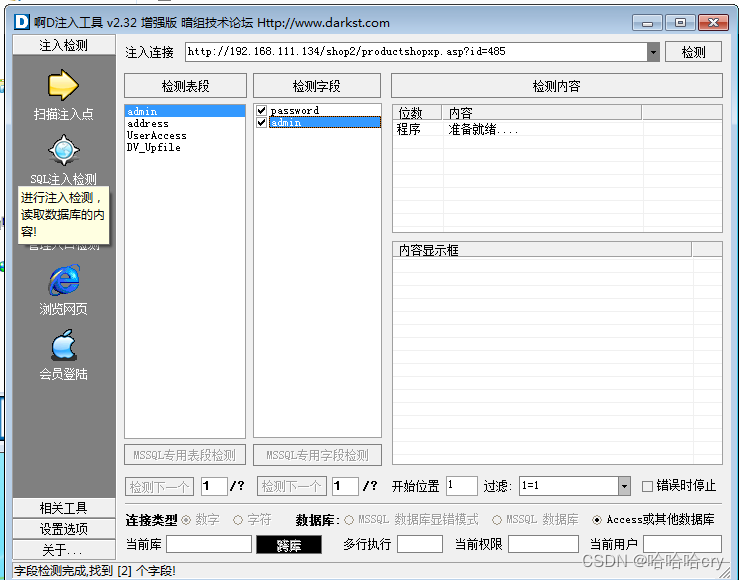This screenshot has height=580, width=739.
Task: Select the 字符 connection type radio
Action: [x=238, y=520]
